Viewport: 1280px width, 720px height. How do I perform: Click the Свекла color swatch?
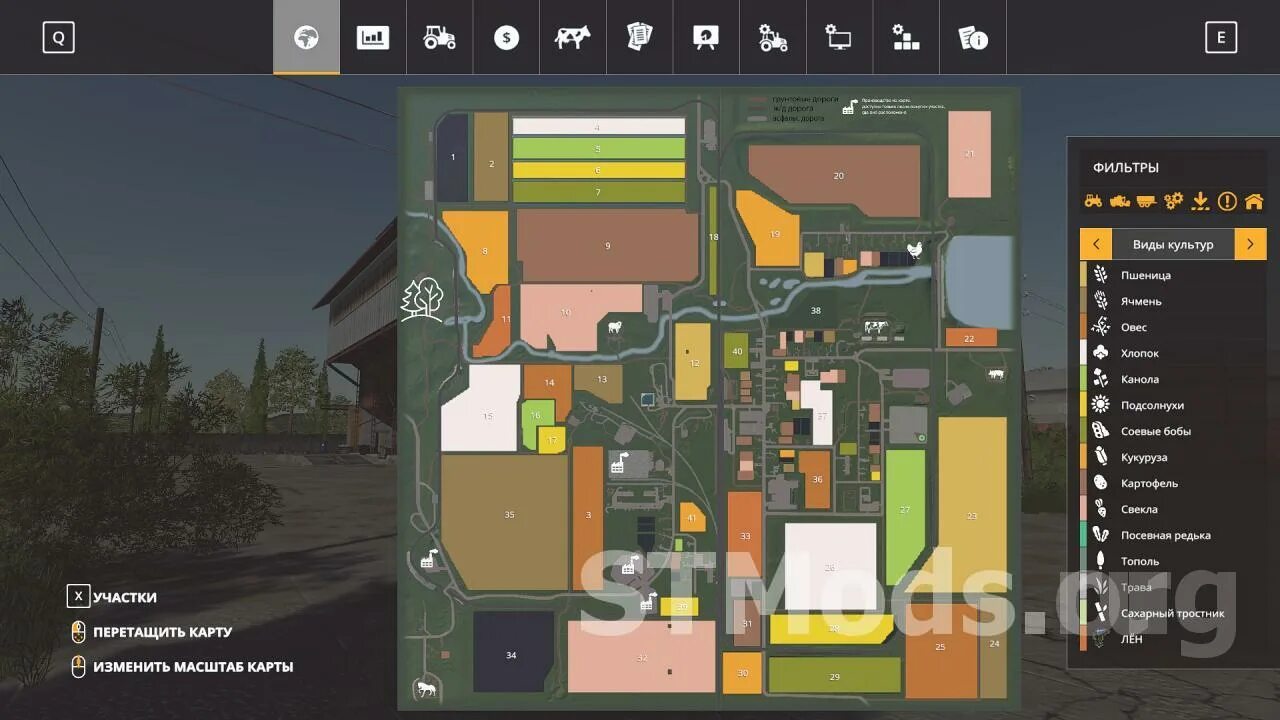coord(1083,509)
